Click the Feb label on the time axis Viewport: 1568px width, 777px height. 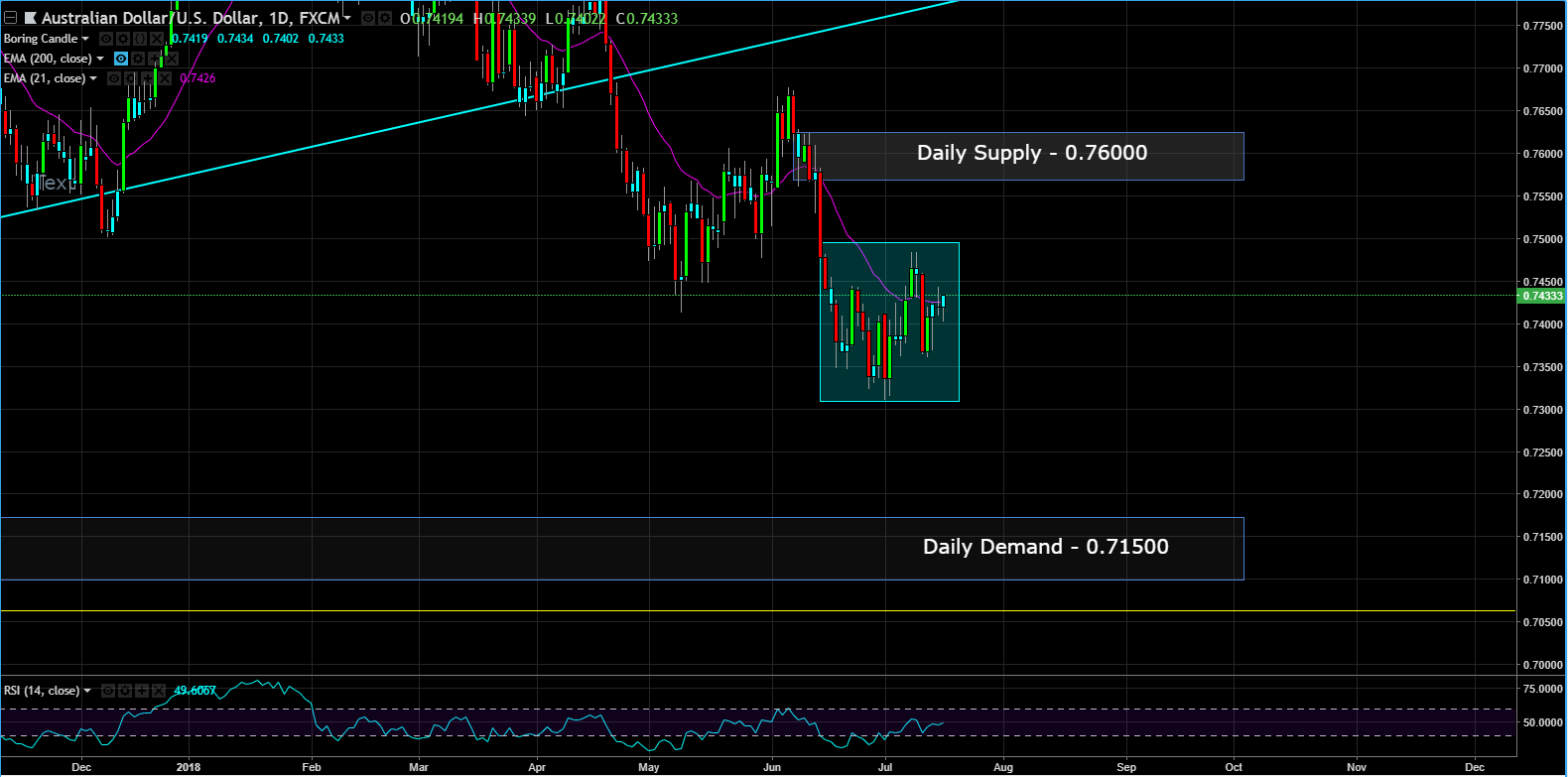(x=312, y=767)
